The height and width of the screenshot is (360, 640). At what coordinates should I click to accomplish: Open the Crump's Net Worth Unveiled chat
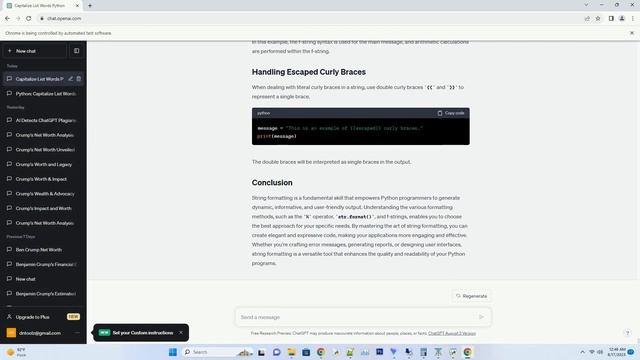pos(43,150)
